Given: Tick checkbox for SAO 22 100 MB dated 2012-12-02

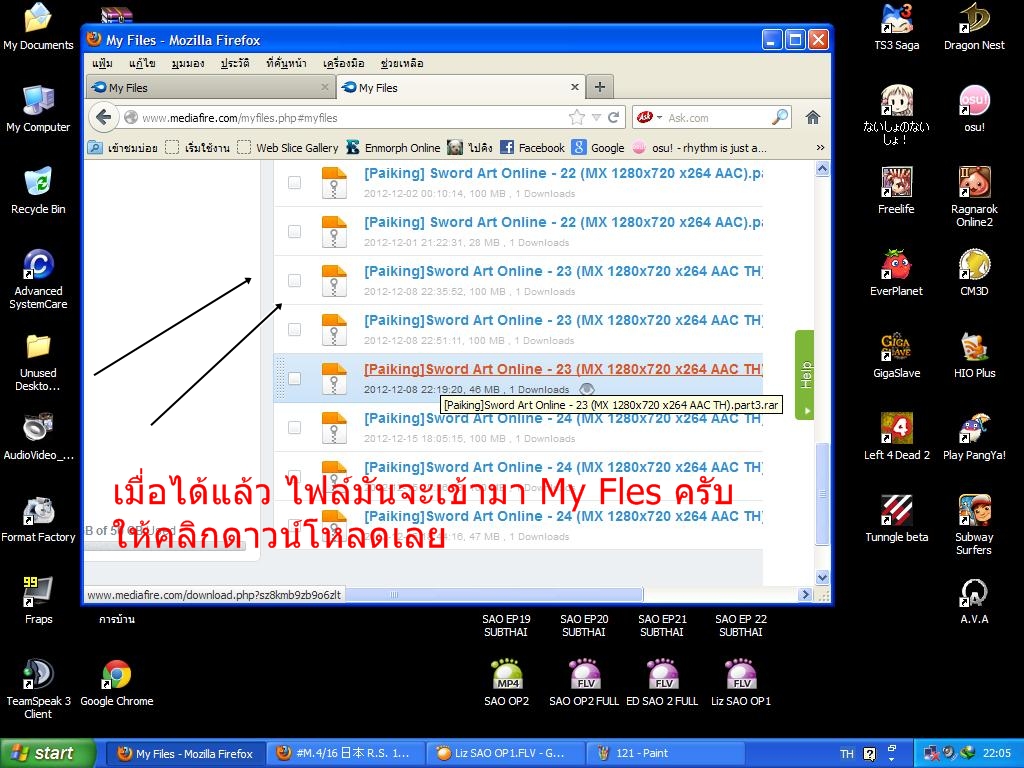Looking at the screenshot, I should 295,182.
